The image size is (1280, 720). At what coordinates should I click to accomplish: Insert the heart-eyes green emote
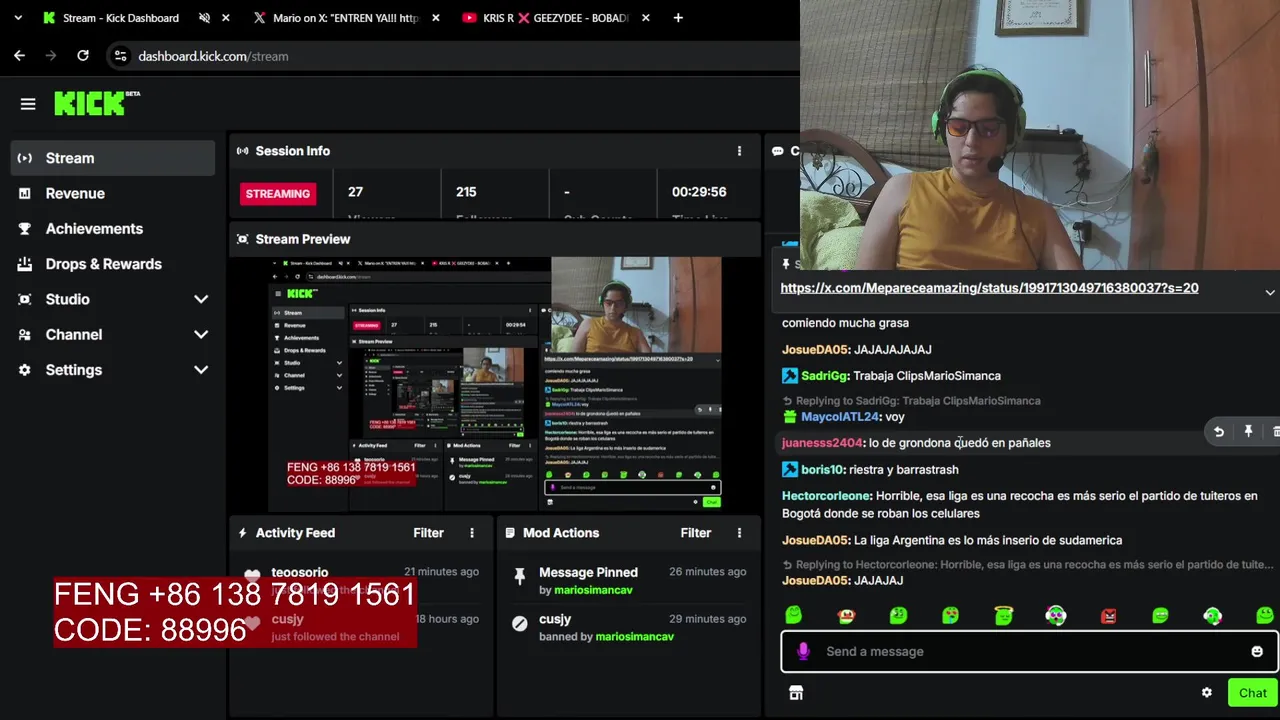coord(951,615)
